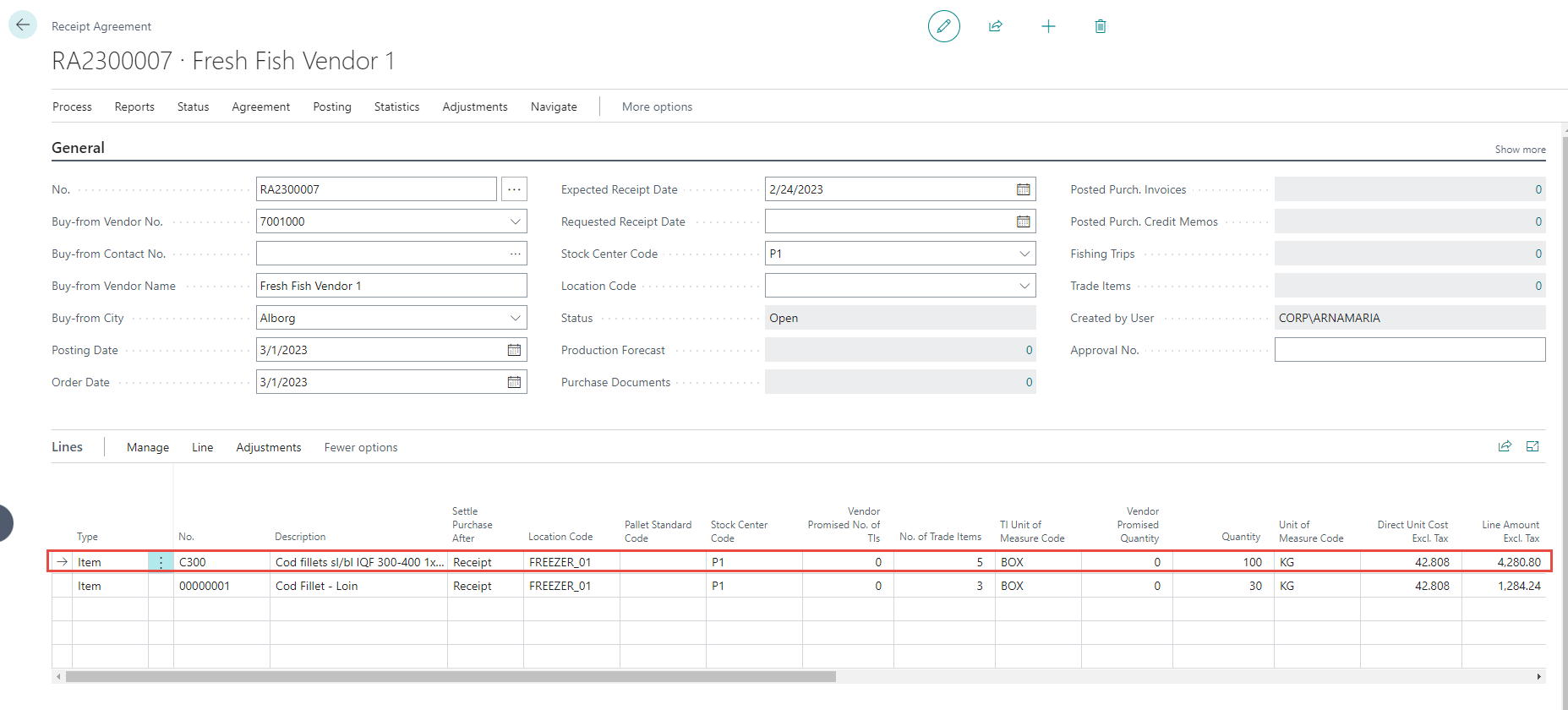Image resolution: width=1568 pixels, height=710 pixels.
Task: Click the ellipsis button beside No. field
Action: coord(514,189)
